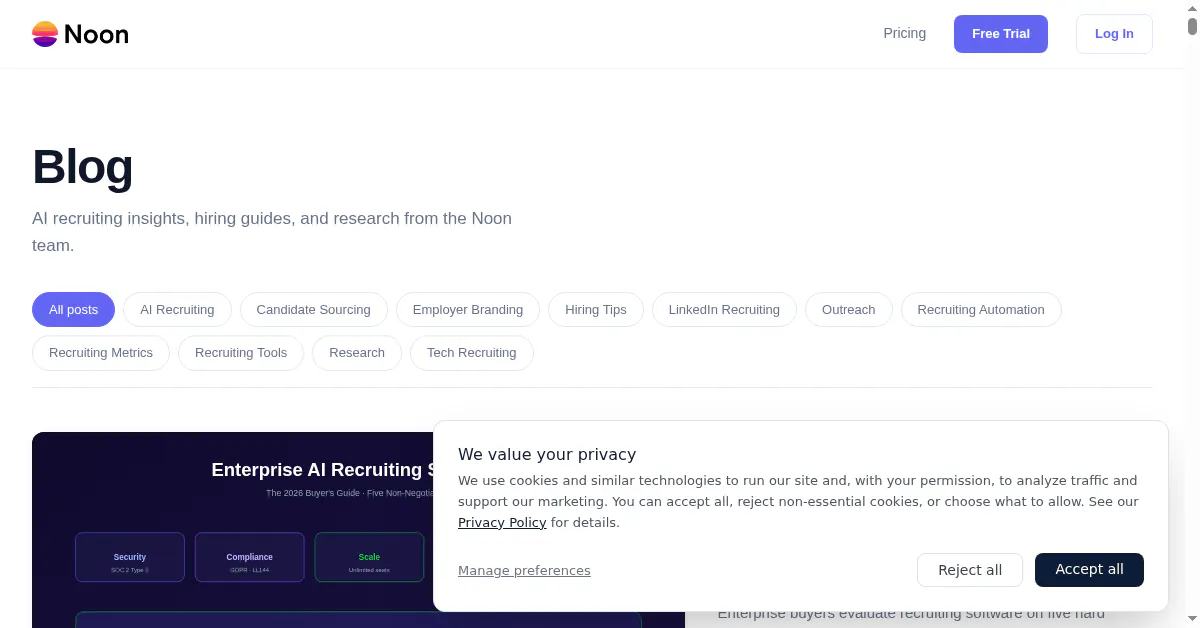Filter blog by Hiring Tips

click(x=596, y=310)
